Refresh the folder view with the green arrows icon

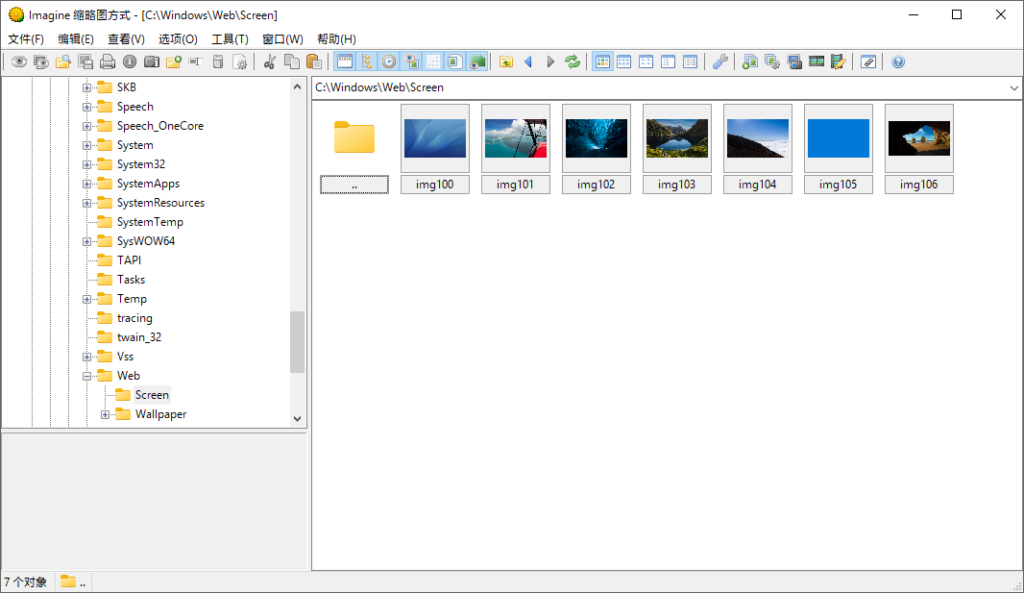point(572,61)
